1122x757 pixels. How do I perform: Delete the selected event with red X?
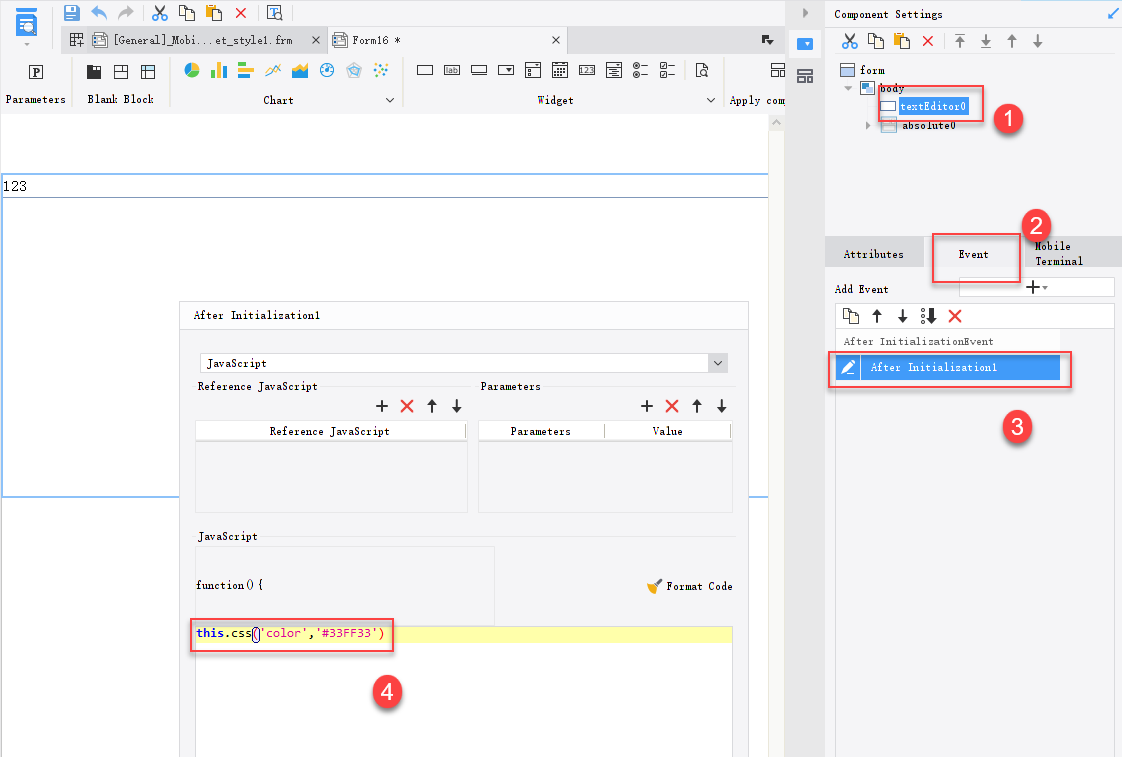955,316
